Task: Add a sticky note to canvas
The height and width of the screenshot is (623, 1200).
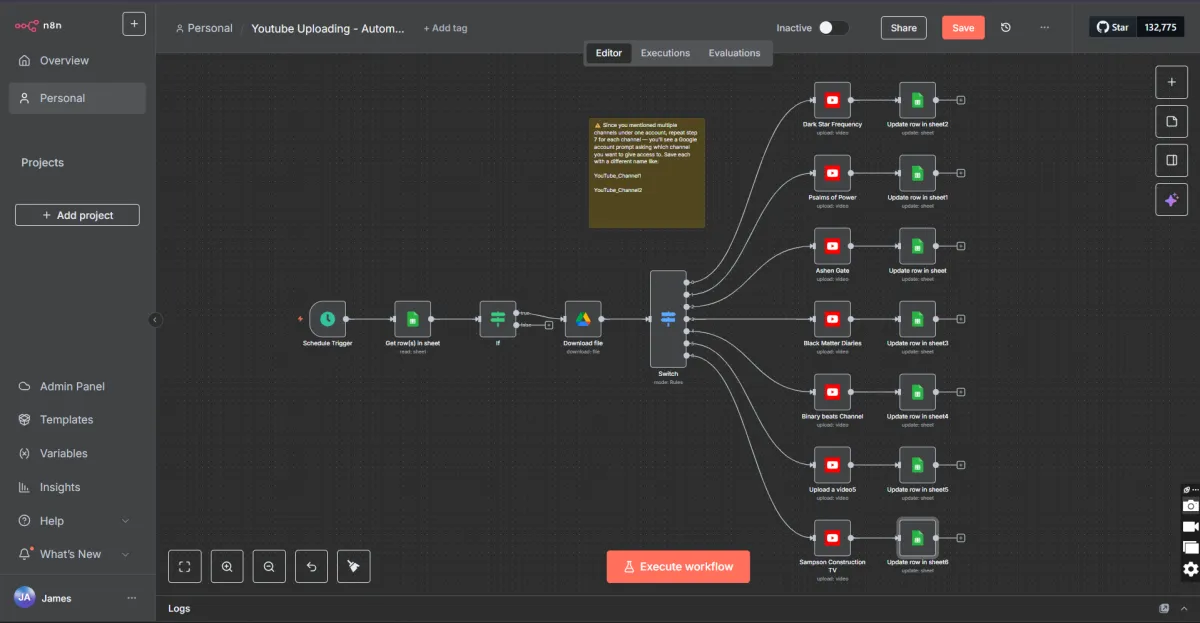Action: click(1171, 121)
